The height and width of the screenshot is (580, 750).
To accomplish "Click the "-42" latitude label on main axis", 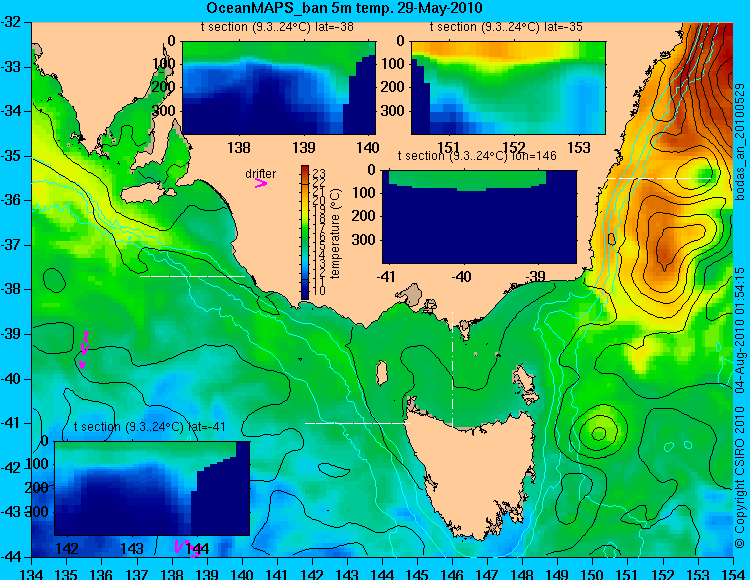I will (x=10, y=468).
